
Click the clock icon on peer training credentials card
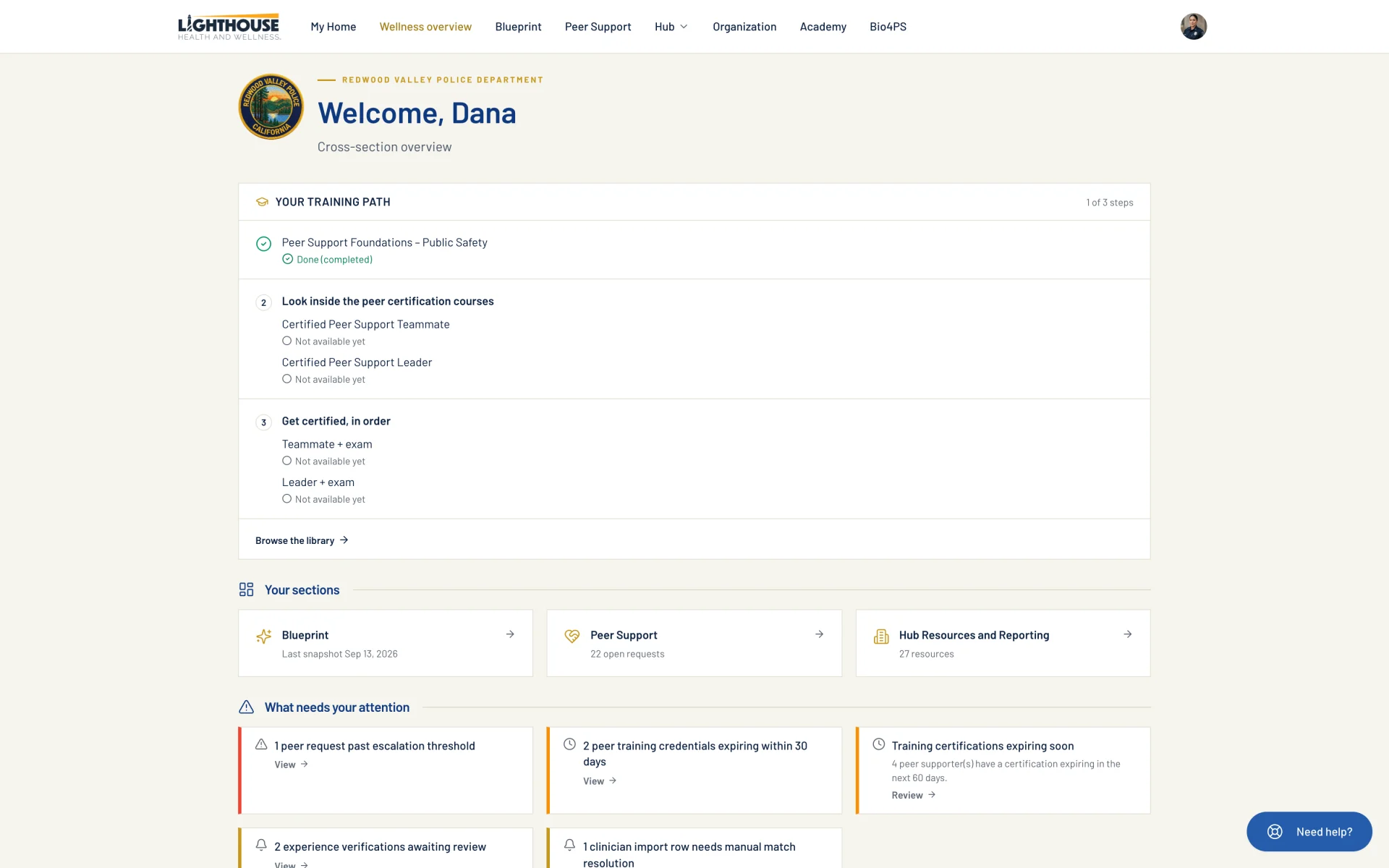pos(570,744)
